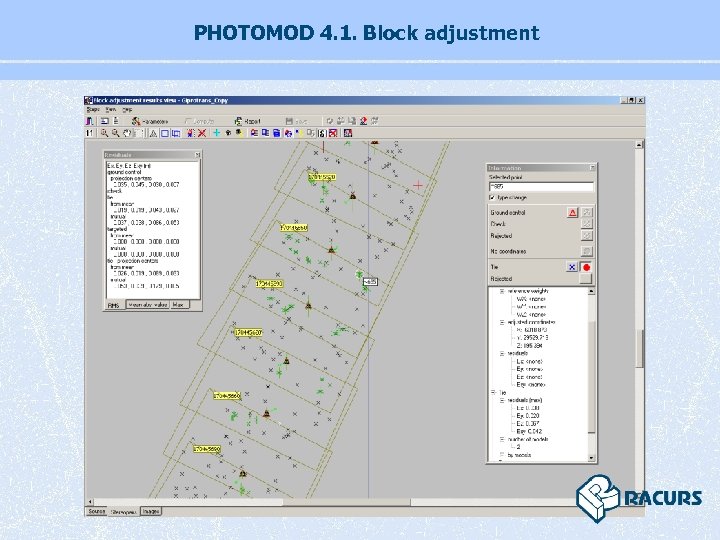
Task: Click the blue rectangle frame icon
Action: click(164, 134)
